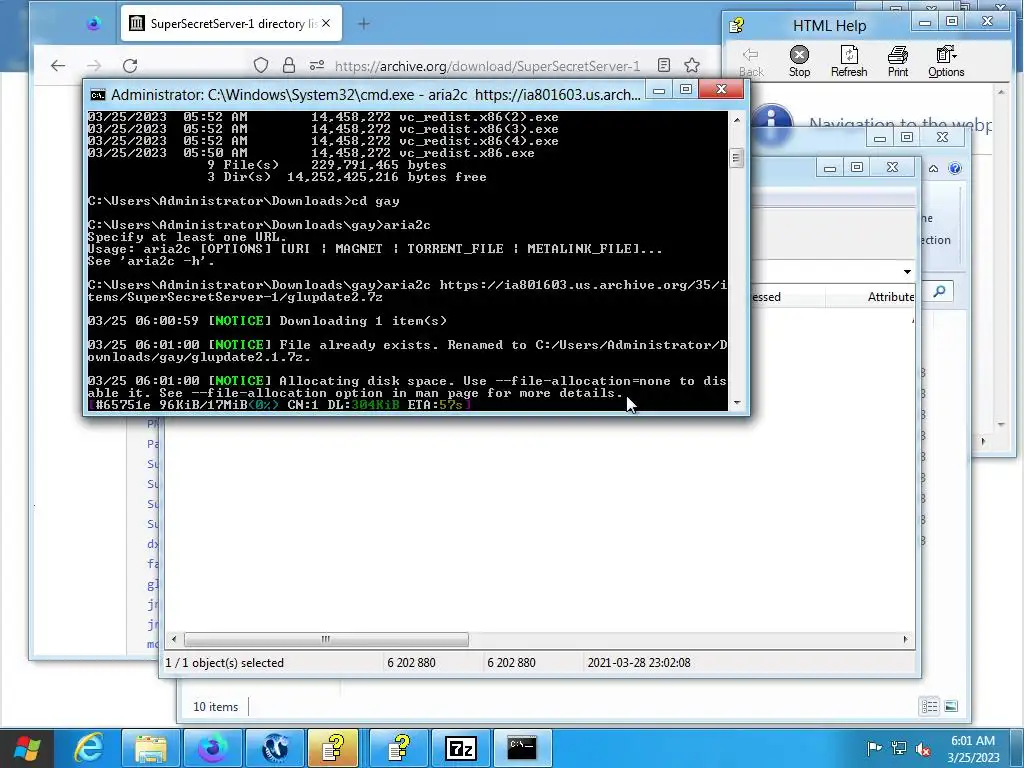This screenshot has width=1024, height=768.
Task: Open the blue globe app on taskbar
Action: [276, 748]
